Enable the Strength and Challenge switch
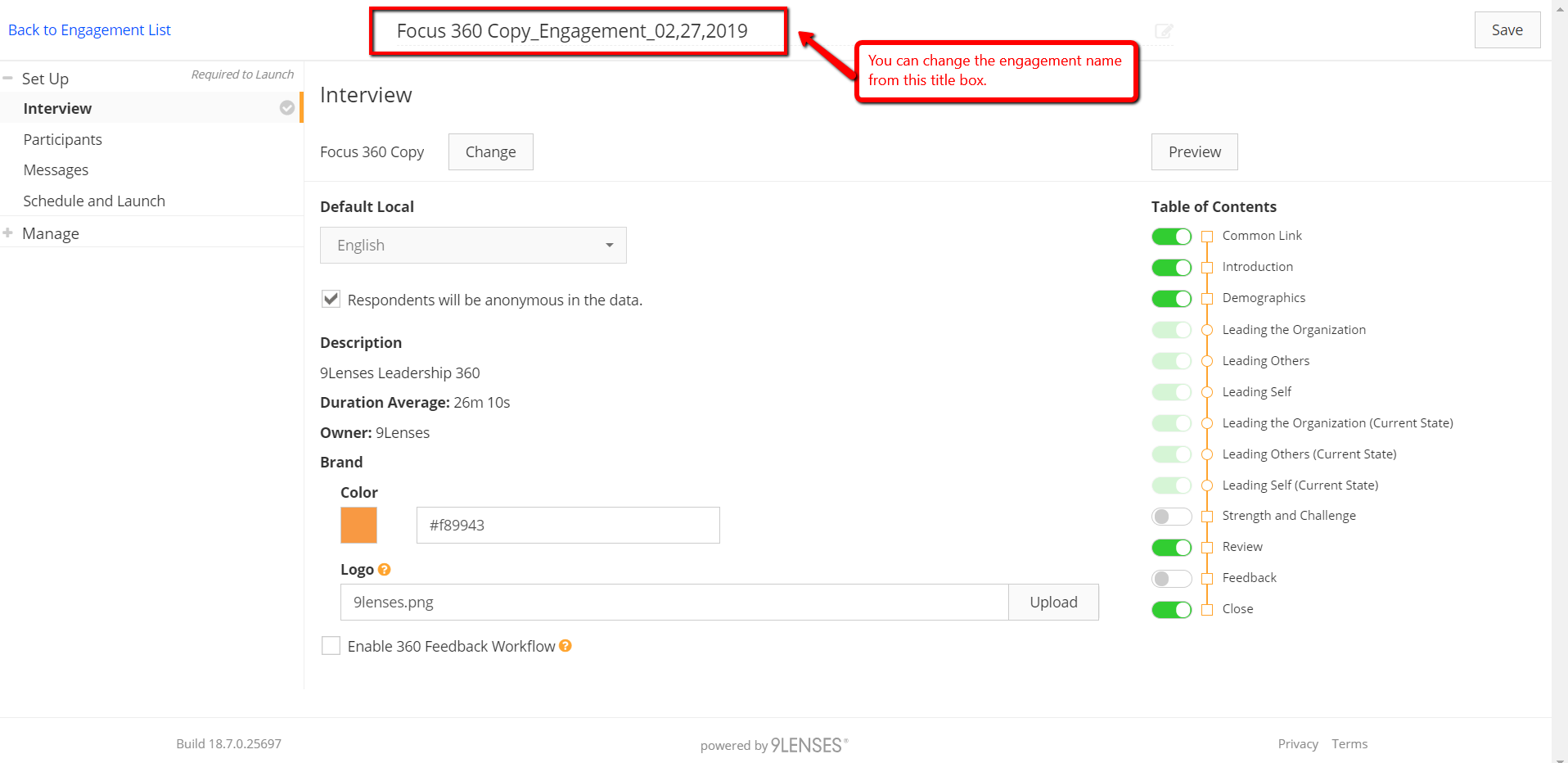Viewport: 1568px width, 763px height. [1172, 517]
